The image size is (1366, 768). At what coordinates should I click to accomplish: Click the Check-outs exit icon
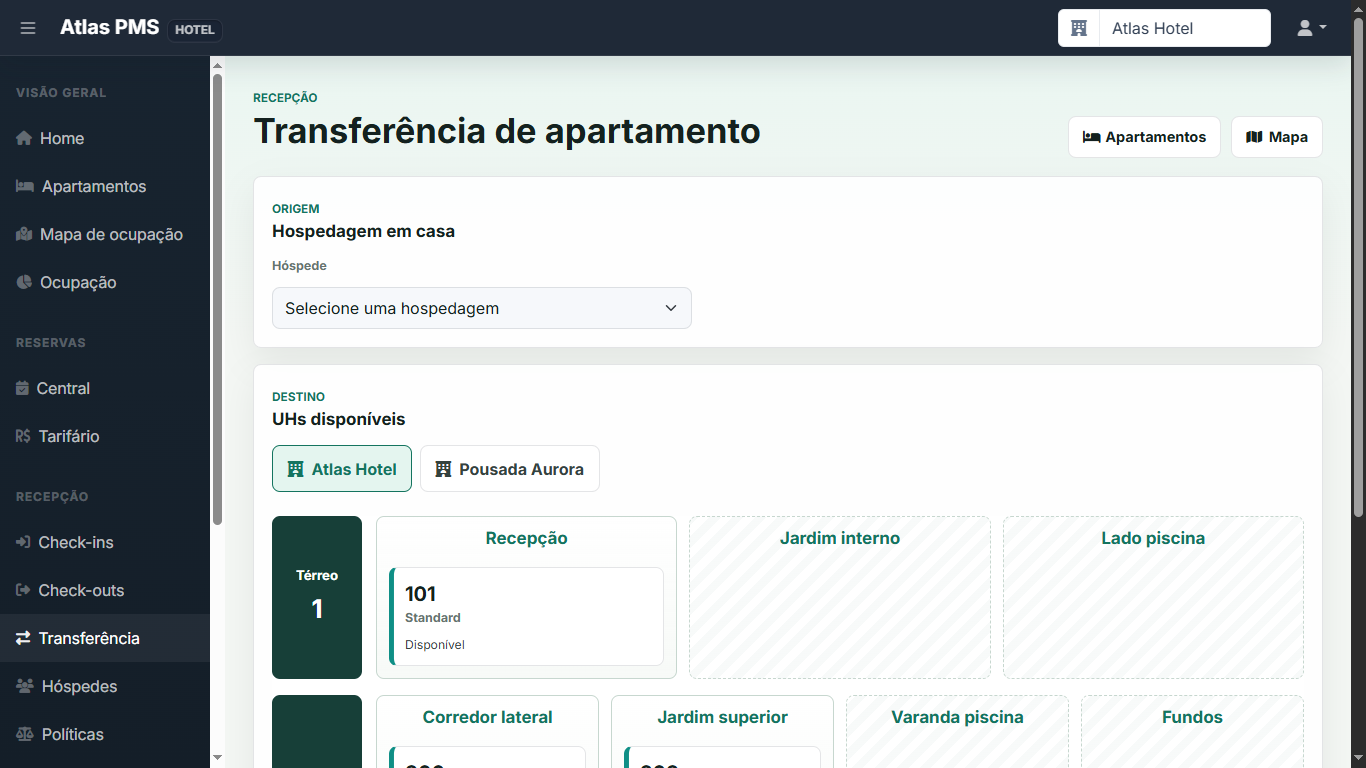(23, 590)
